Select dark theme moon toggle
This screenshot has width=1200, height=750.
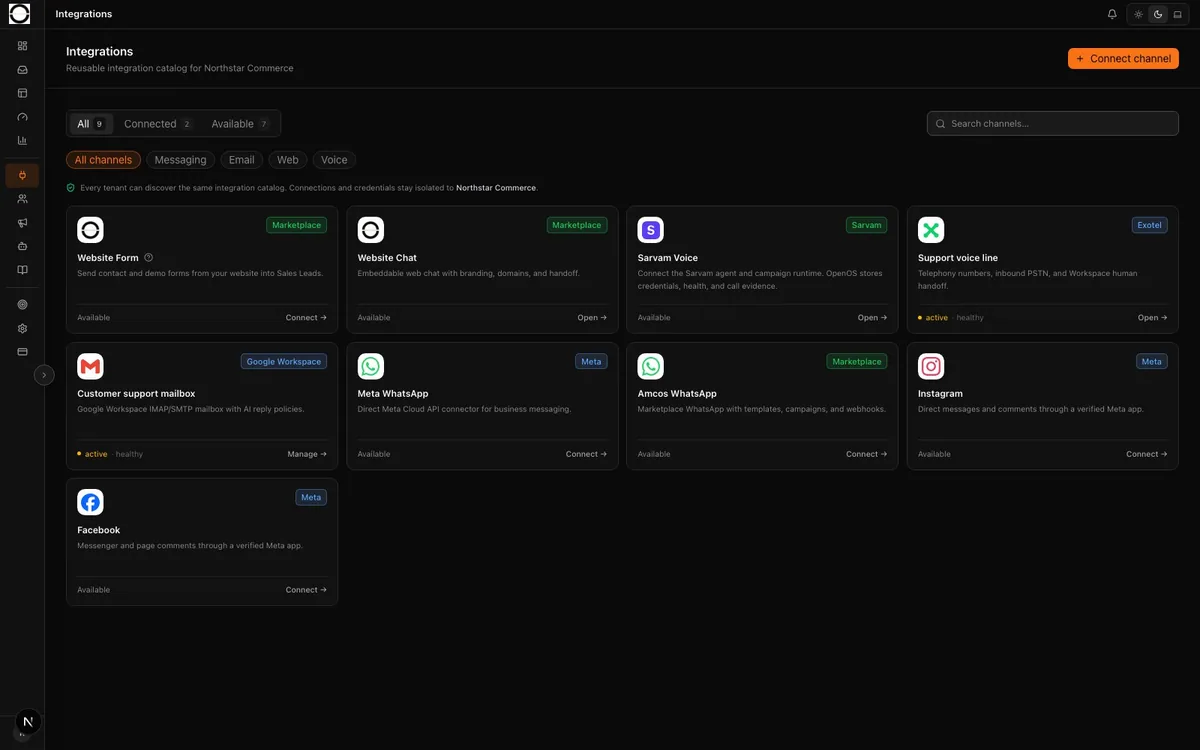coord(1158,14)
